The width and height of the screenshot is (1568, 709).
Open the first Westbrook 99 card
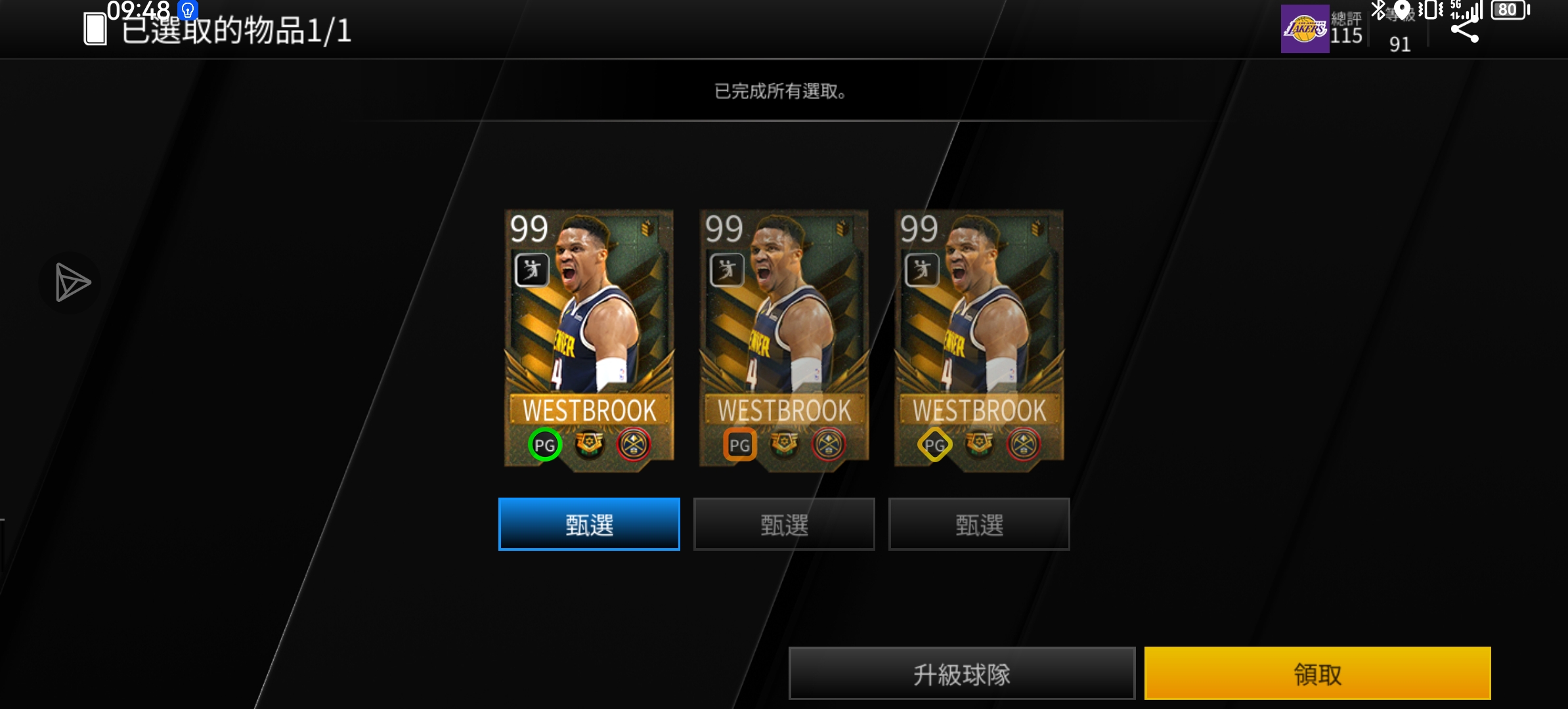[589, 340]
